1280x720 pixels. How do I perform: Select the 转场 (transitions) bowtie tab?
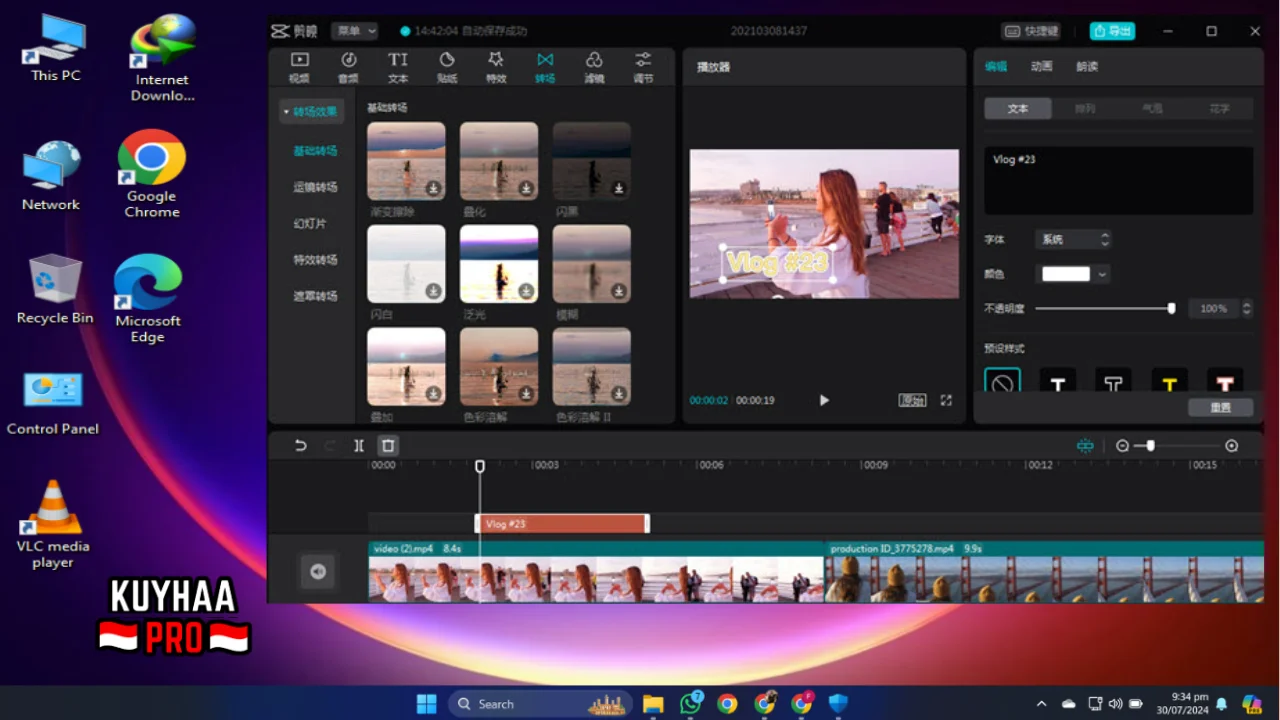545,67
